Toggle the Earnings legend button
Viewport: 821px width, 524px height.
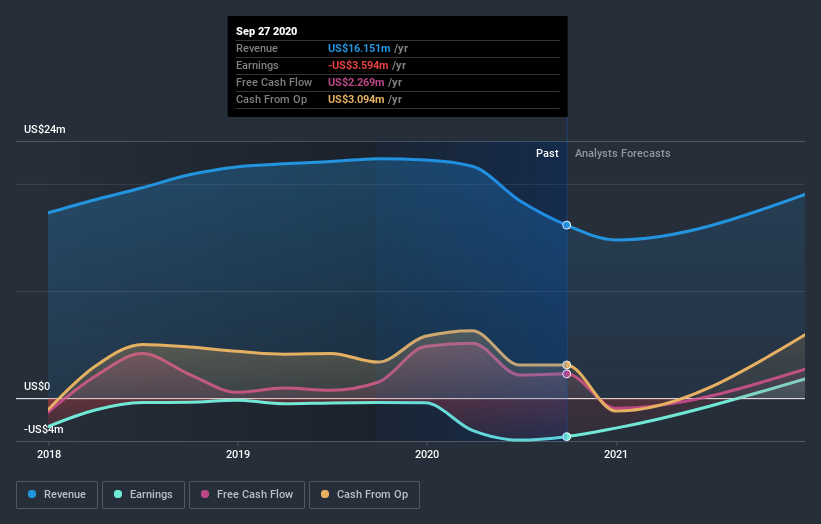(143, 495)
